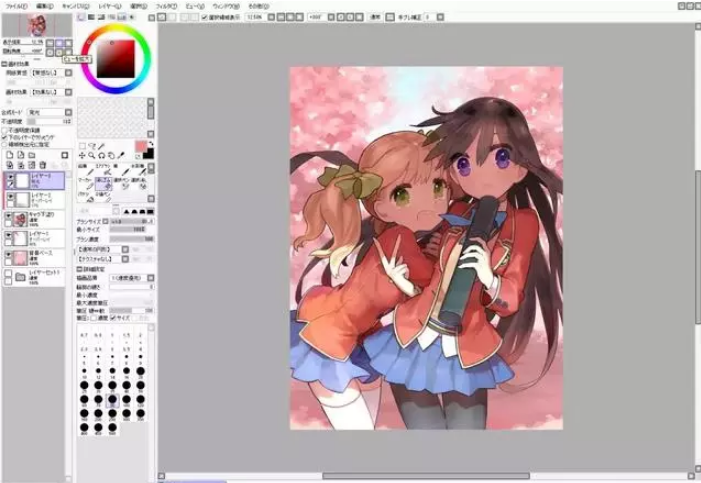Select the マーカー marker brush
This screenshot has height=483, width=701.
tap(86, 183)
